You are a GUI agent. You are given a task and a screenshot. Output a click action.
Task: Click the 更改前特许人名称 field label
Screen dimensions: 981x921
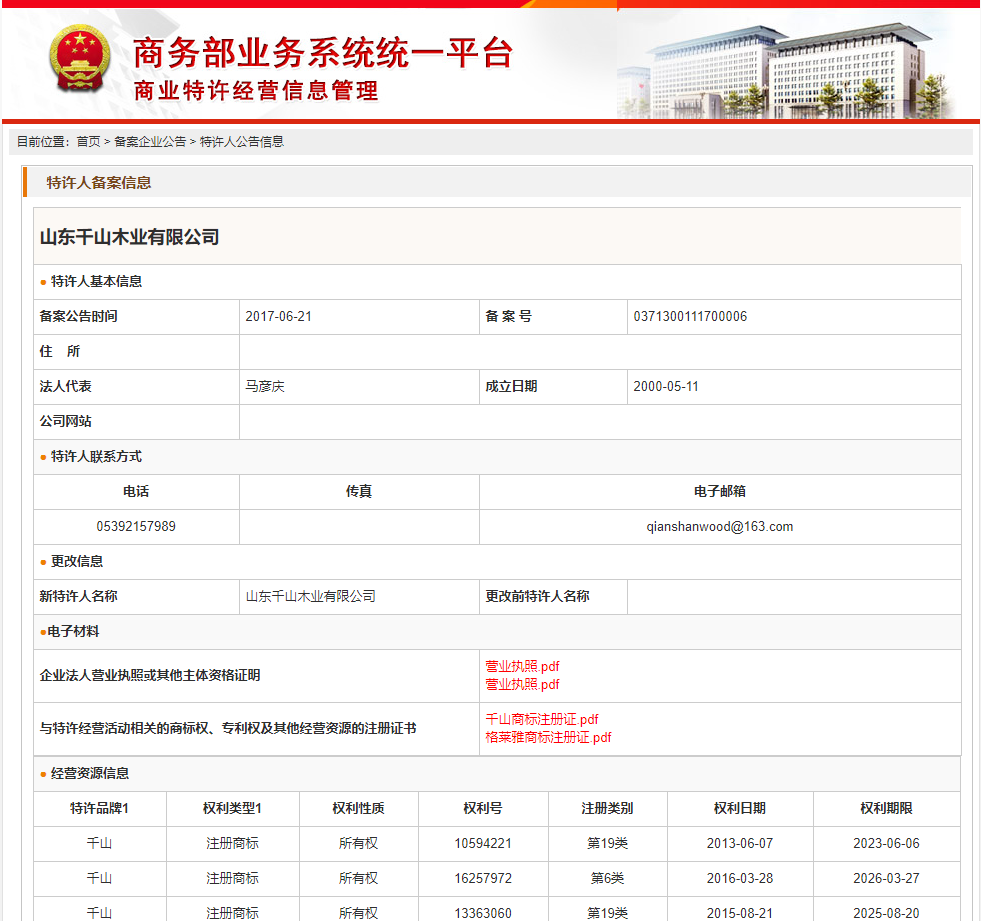tap(537, 596)
